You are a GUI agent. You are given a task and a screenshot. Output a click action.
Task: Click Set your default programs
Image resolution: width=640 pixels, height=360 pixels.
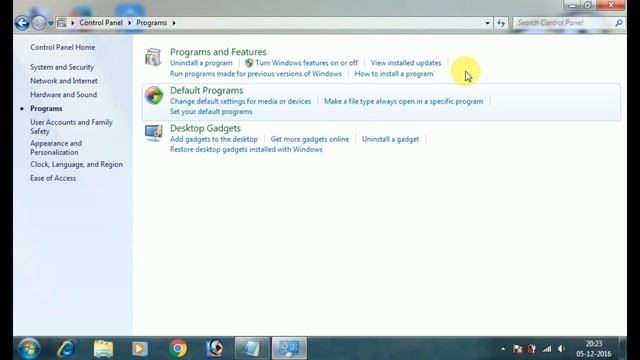coord(211,111)
